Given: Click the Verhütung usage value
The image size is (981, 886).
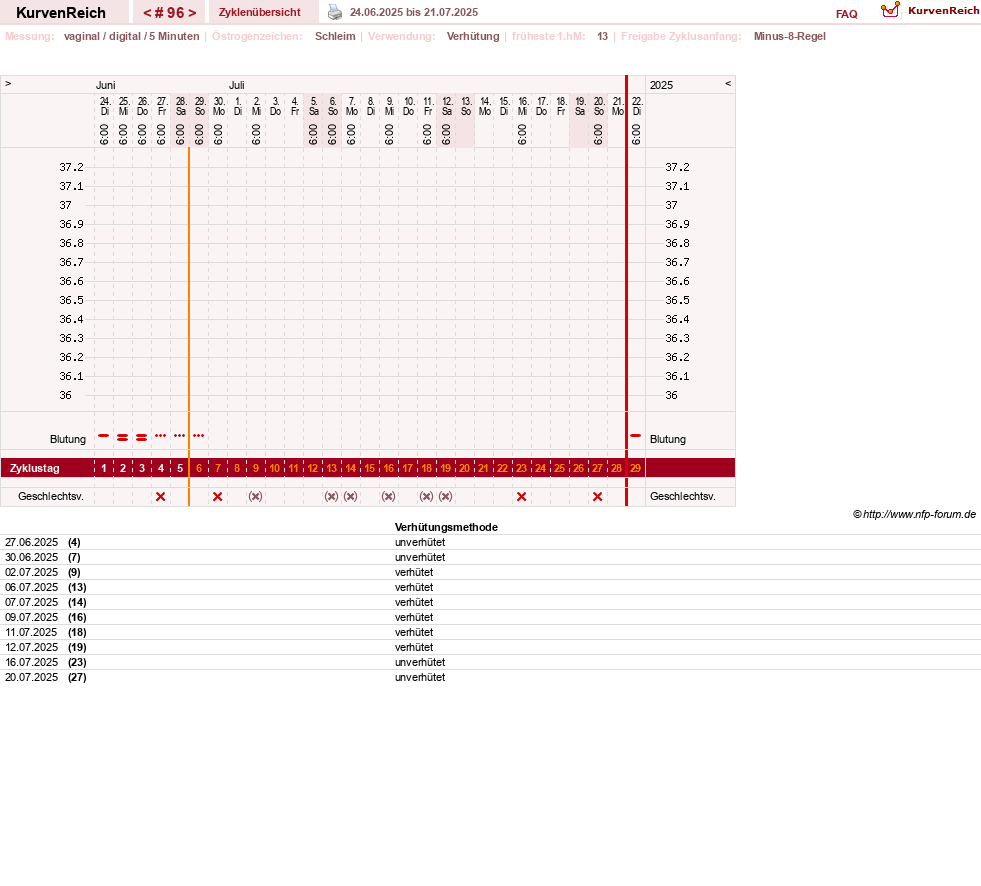Looking at the screenshot, I should (x=473, y=36).
